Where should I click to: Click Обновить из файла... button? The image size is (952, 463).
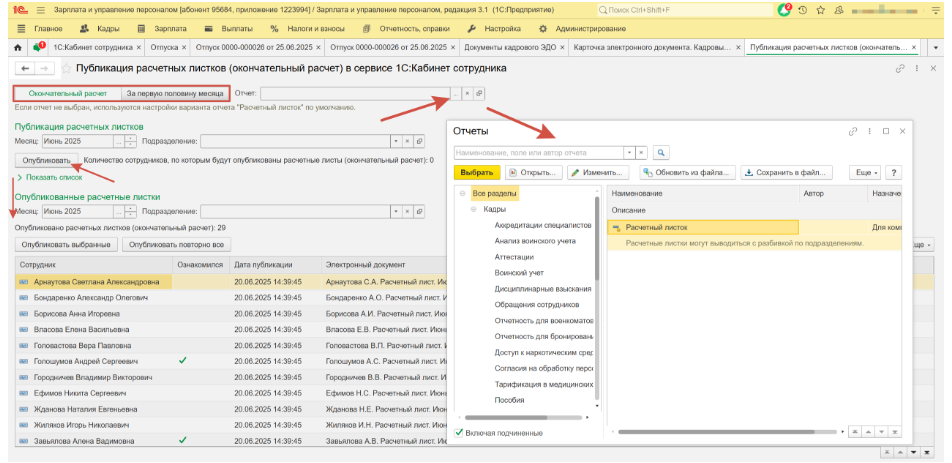coord(687,172)
